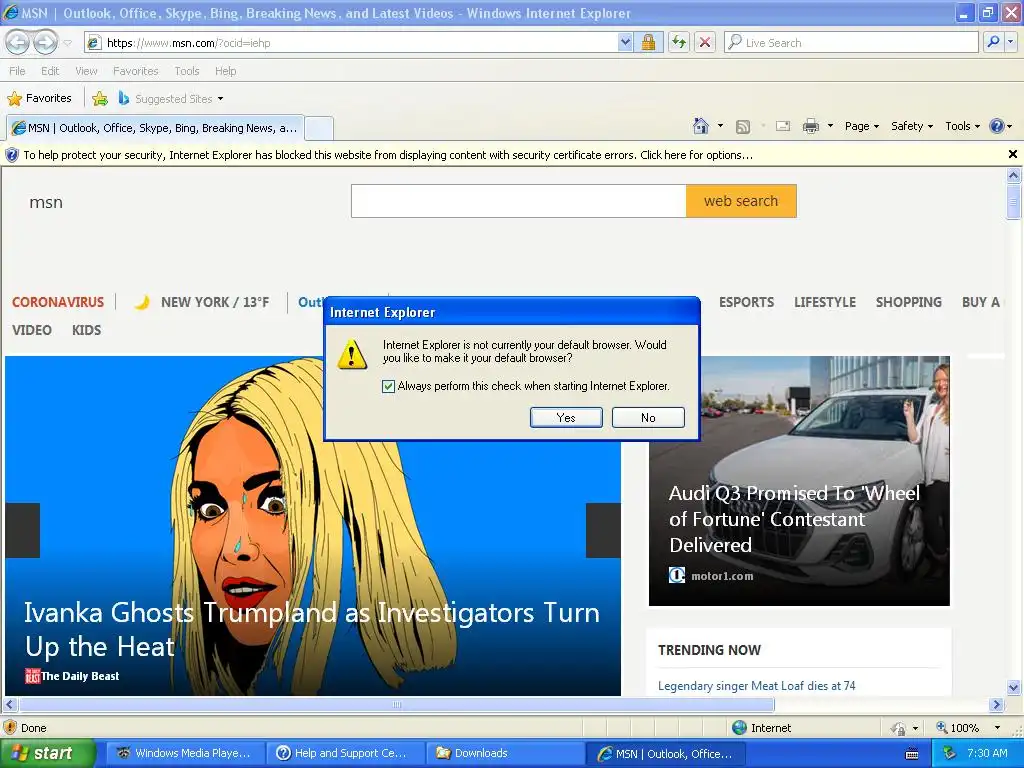This screenshot has width=1024, height=768.
Task: Open the View menu
Action: [x=86, y=71]
